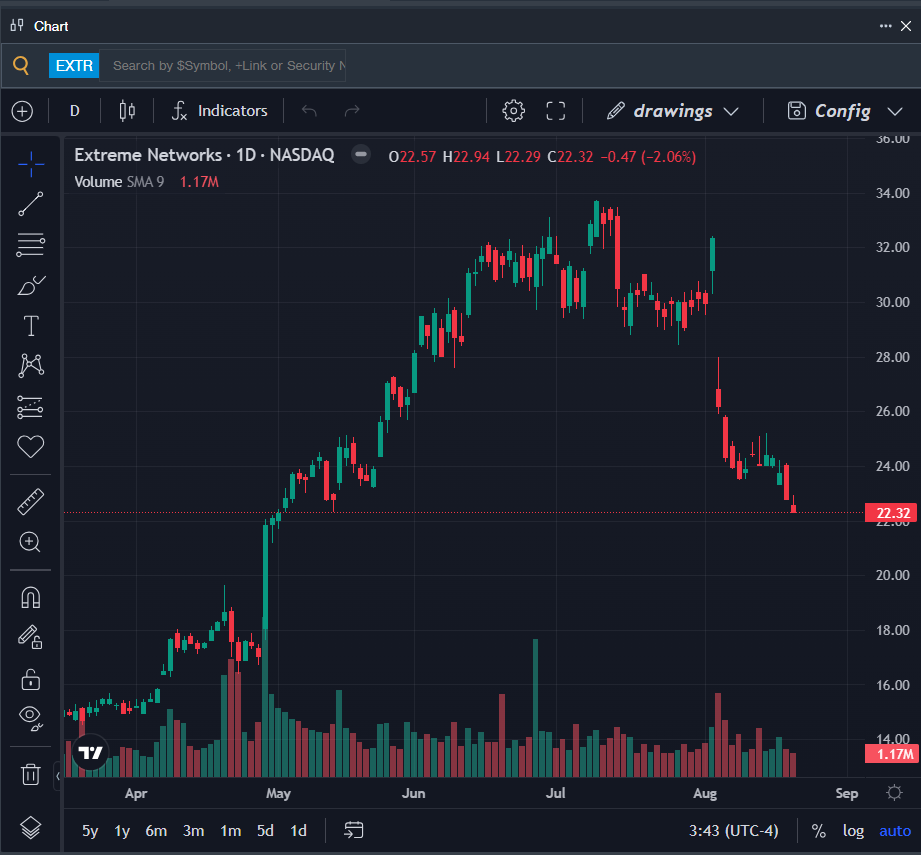Toggle magnet mode snapping
The image size is (921, 855).
(x=31, y=598)
